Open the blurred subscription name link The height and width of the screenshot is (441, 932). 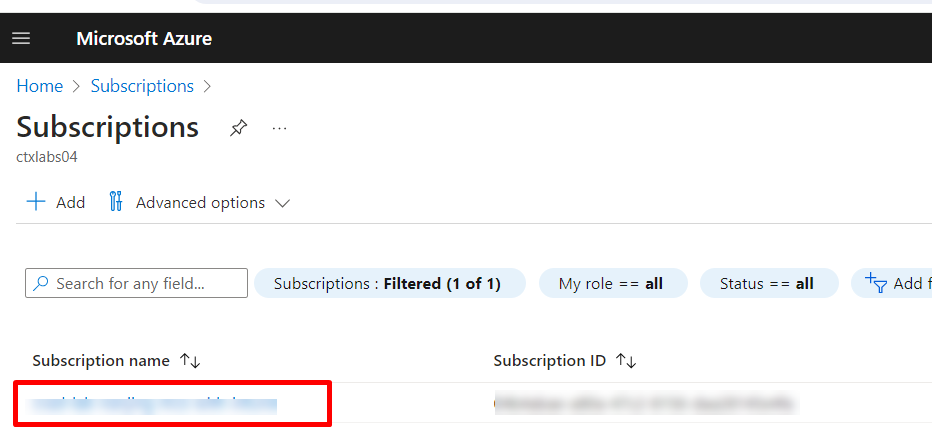(x=154, y=404)
